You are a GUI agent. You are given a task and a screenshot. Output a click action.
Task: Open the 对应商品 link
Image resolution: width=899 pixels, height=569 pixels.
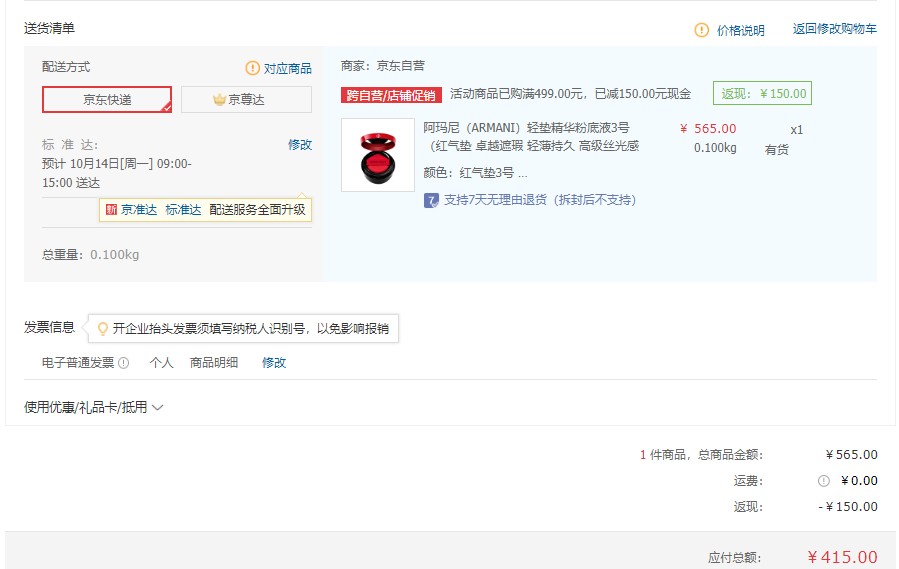[x=287, y=69]
